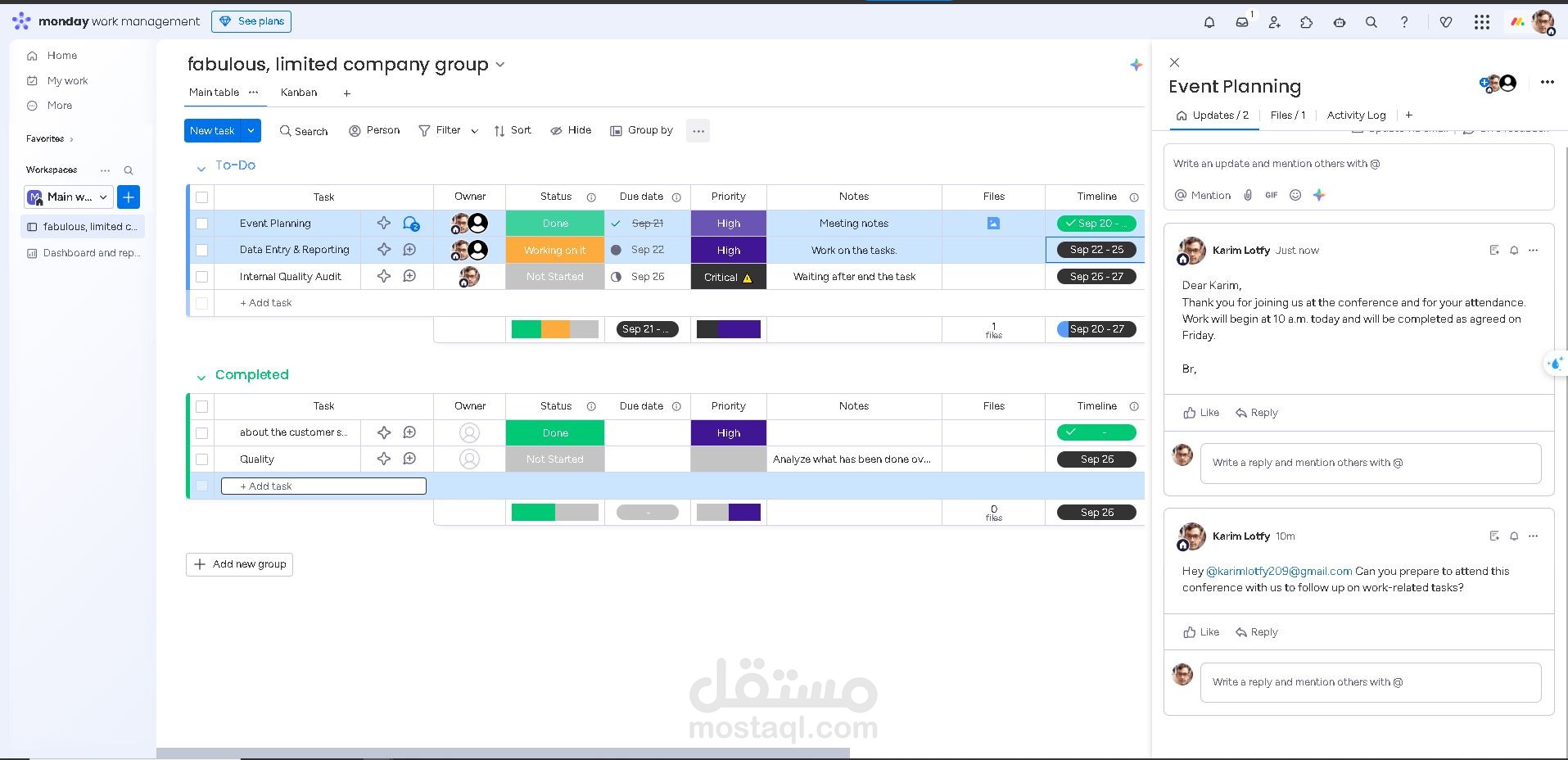The width and height of the screenshot is (1568, 760).
Task: Close the Event Planning panel
Action: (1175, 62)
